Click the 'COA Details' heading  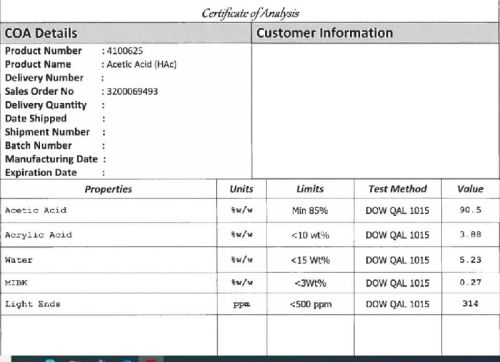coord(41,33)
